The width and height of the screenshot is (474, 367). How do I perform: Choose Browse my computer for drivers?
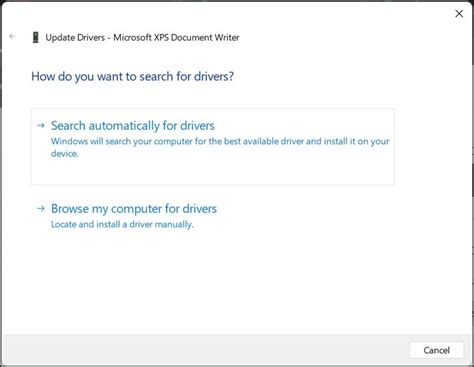tap(134, 209)
